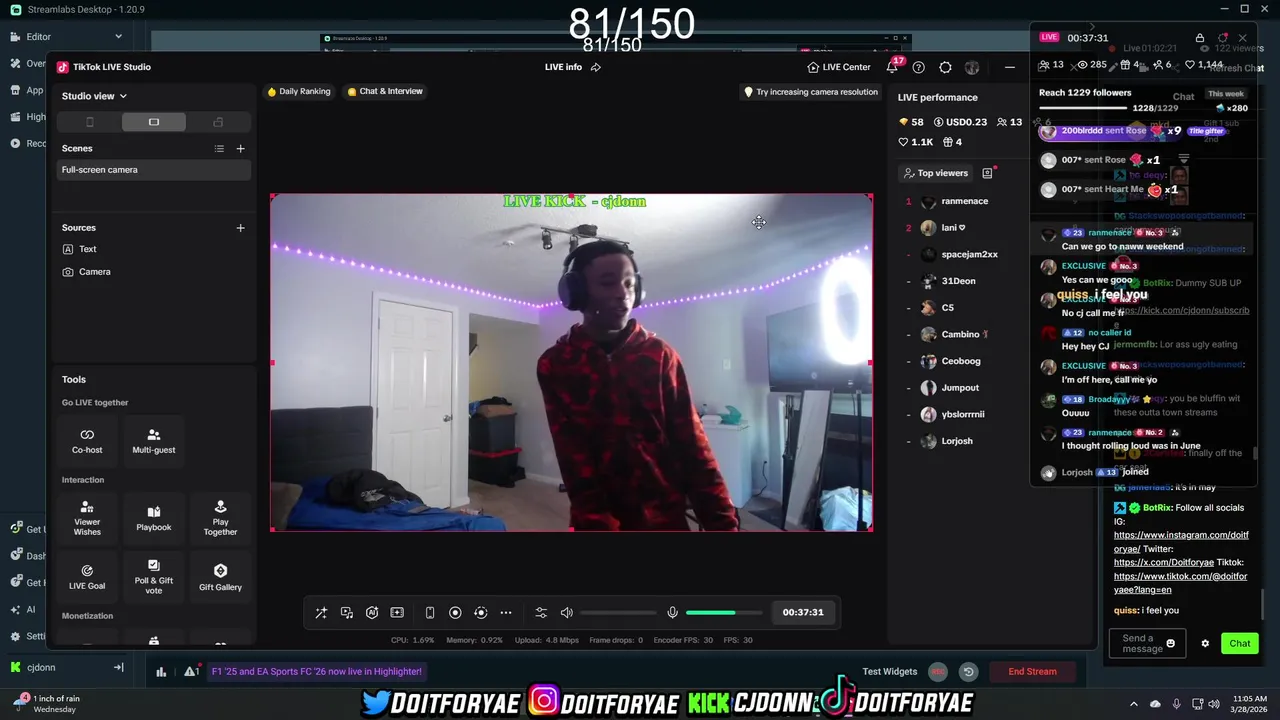Lock the floating live chat overlay
Image resolution: width=1280 pixels, height=720 pixels.
click(1200, 38)
